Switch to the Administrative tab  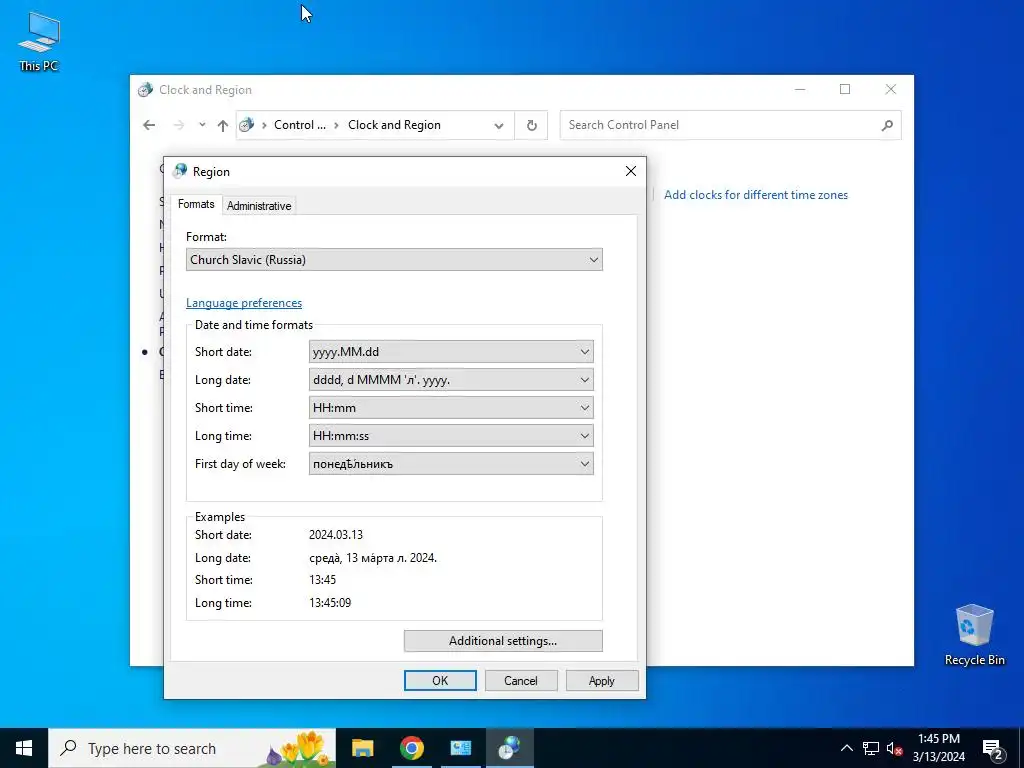coord(259,206)
